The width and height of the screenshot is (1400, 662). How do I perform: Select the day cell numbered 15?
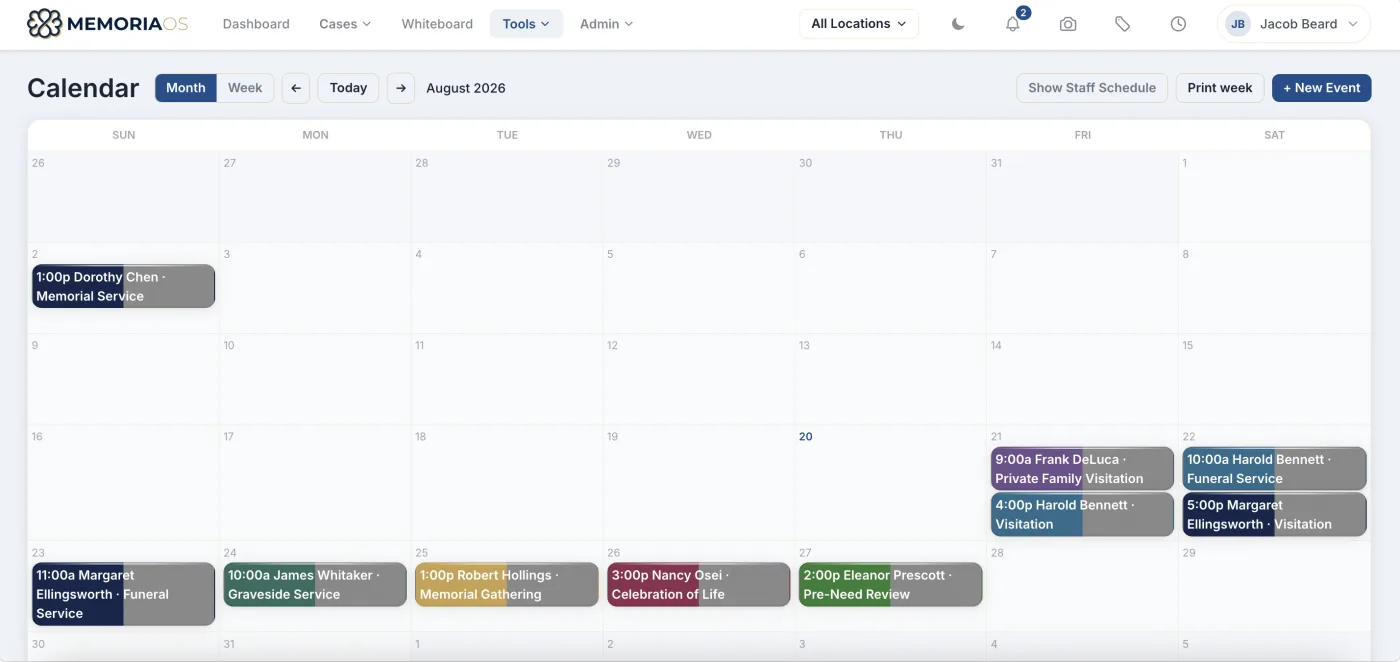[x=1274, y=379]
